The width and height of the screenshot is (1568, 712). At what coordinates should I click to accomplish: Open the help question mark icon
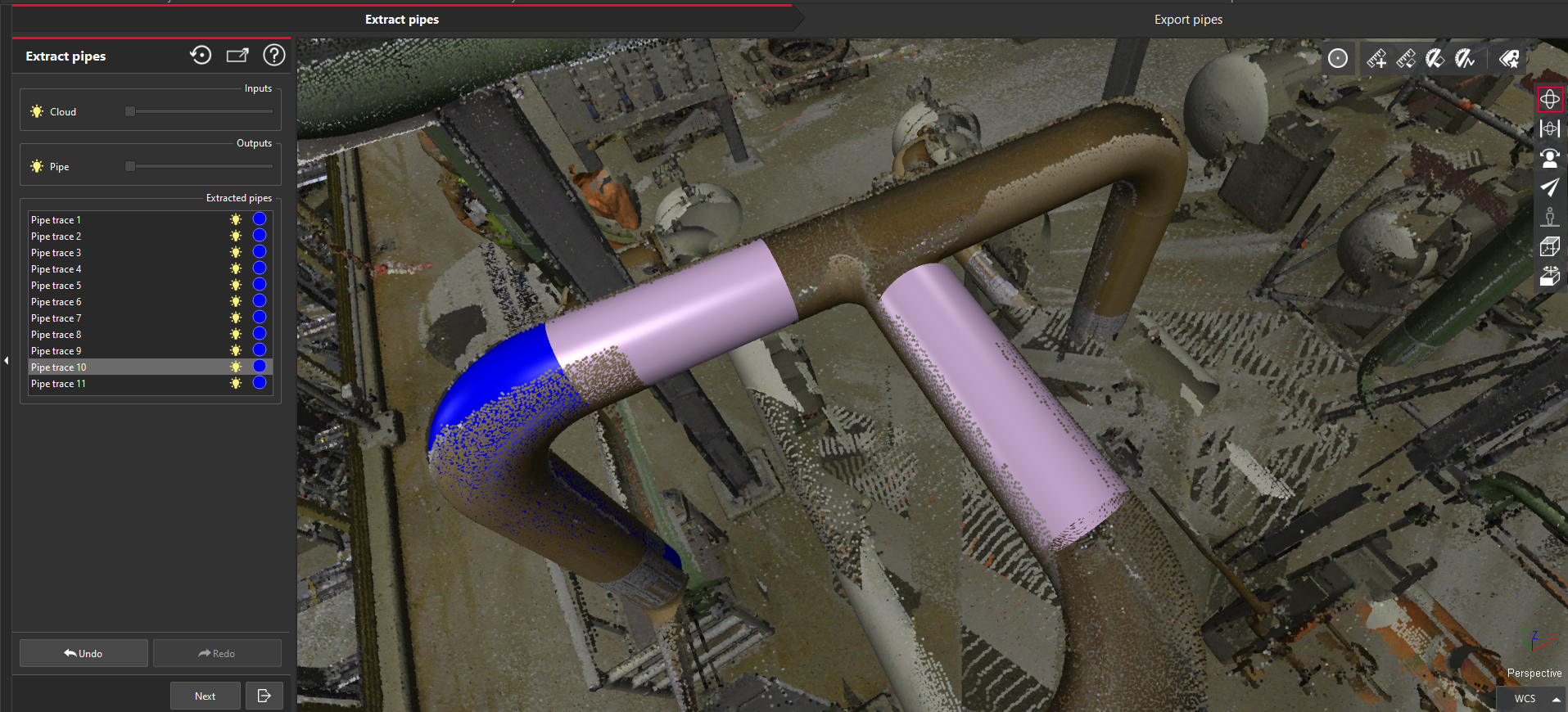coord(273,55)
